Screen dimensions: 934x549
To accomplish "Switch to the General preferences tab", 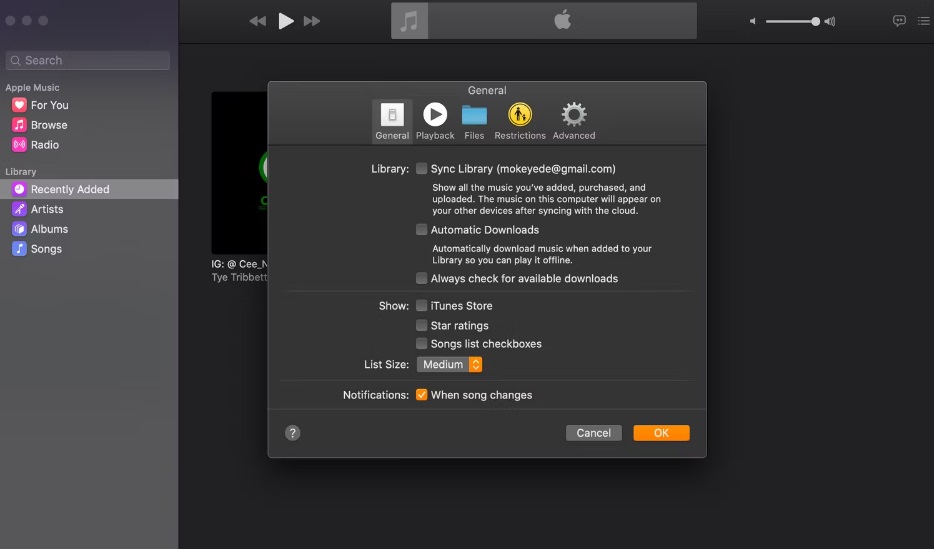I will [x=392, y=121].
